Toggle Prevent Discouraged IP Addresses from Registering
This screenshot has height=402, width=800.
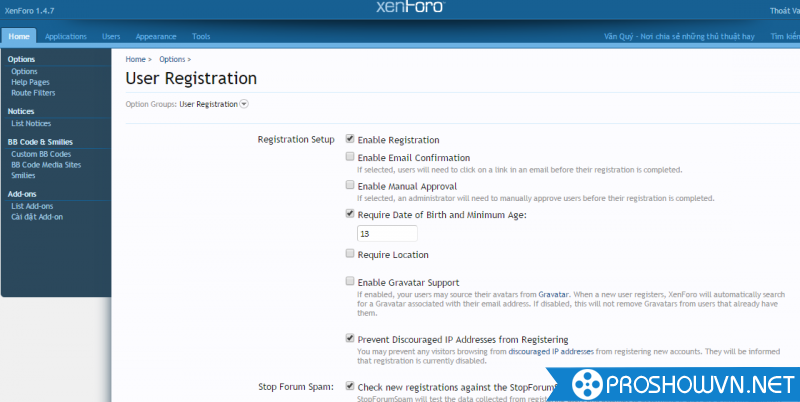(349, 339)
